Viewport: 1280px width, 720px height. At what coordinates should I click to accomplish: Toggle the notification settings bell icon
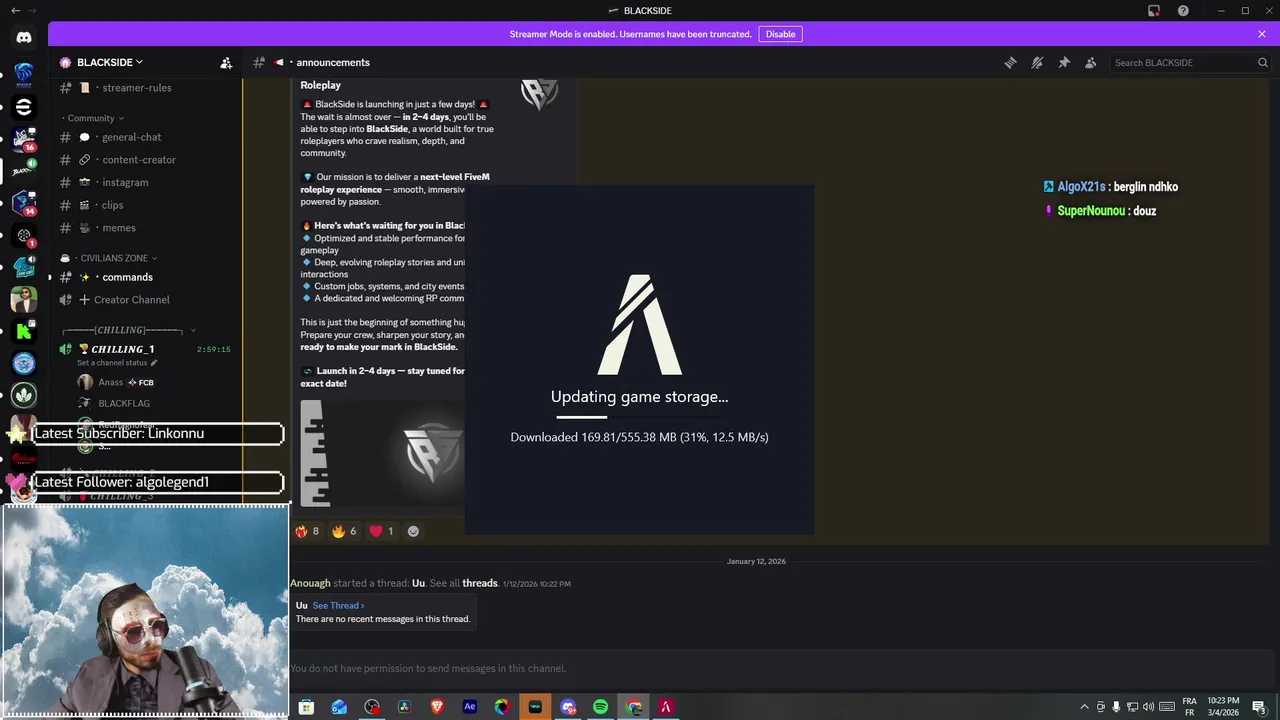coord(1037,62)
